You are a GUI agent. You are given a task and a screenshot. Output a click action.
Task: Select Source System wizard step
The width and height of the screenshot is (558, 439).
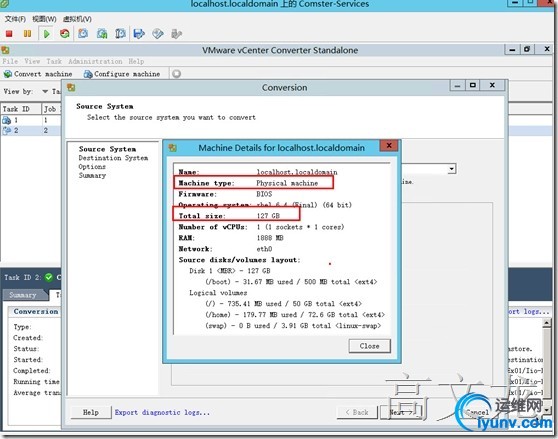click(107, 149)
